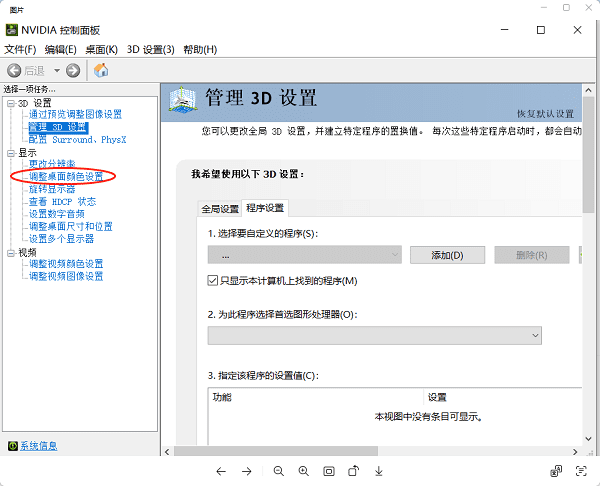
Task: Click the Forward arrow button in NVIDIA toolbar
Action: [73, 70]
